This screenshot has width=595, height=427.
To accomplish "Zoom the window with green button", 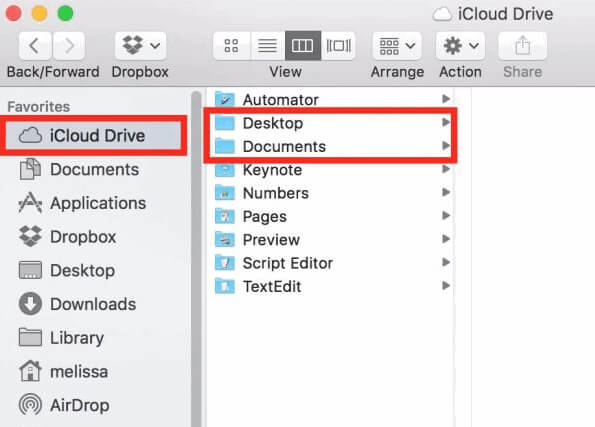I will (65, 13).
